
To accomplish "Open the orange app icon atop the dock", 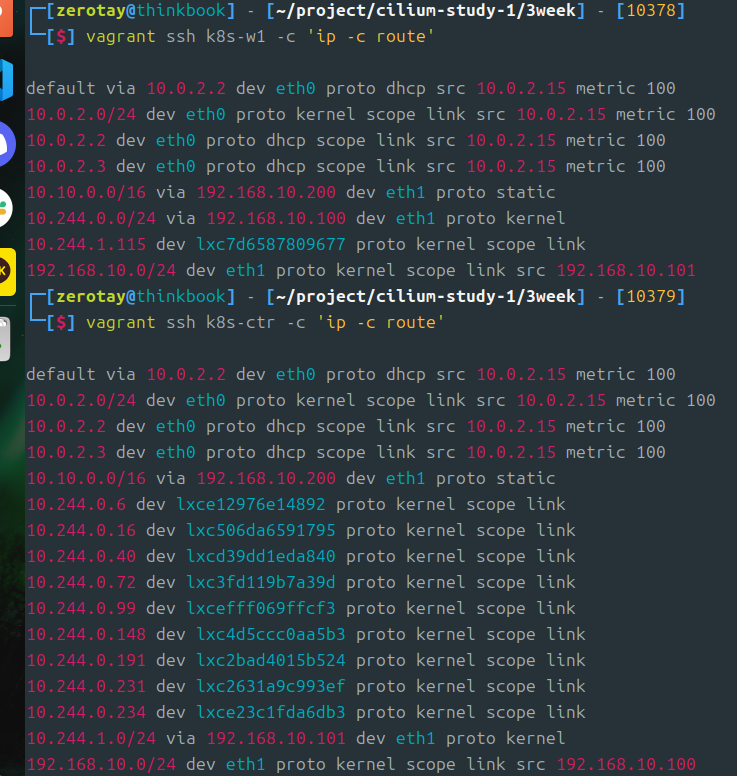I will pos(6,16).
